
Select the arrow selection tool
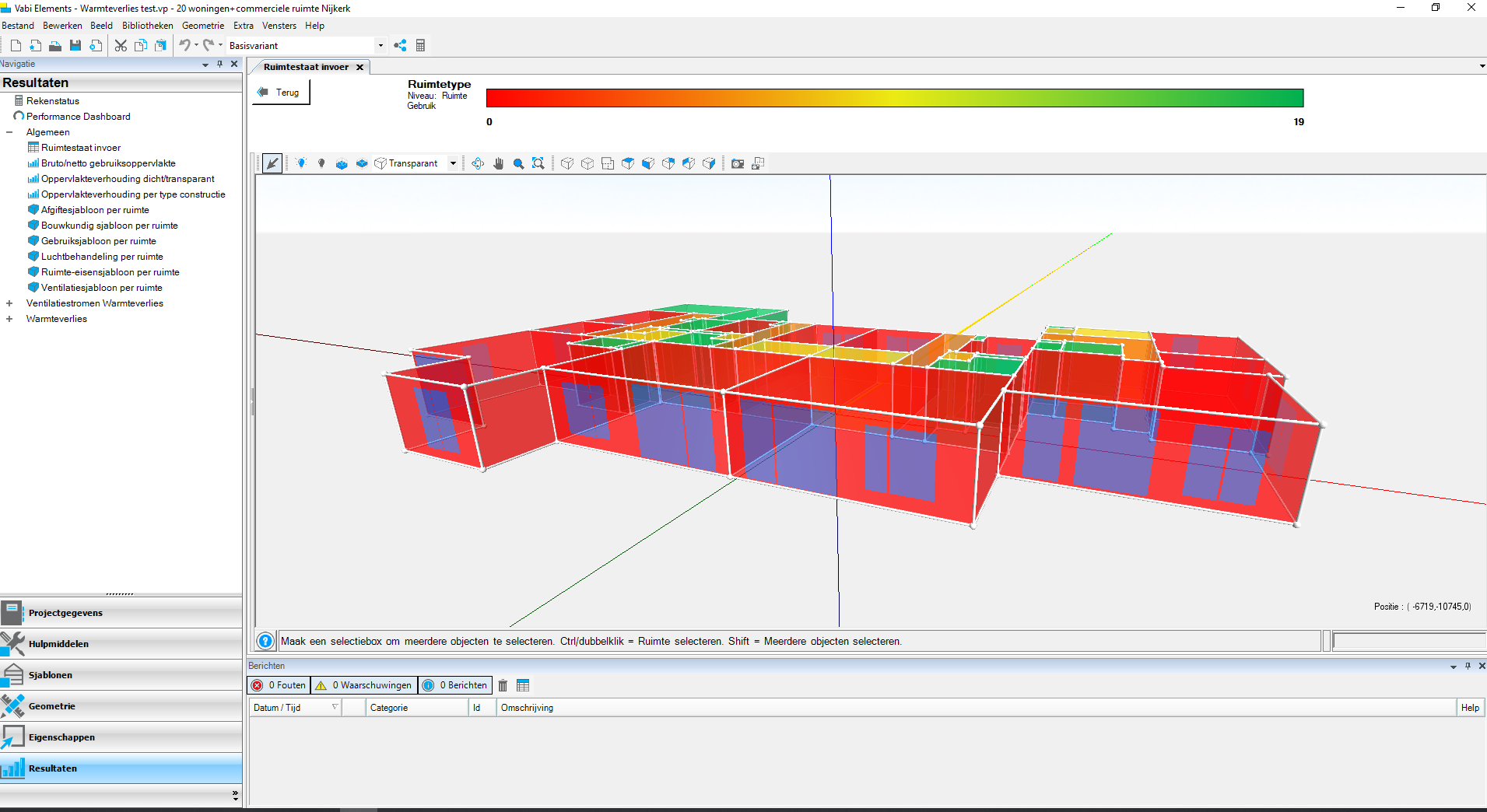[x=272, y=163]
